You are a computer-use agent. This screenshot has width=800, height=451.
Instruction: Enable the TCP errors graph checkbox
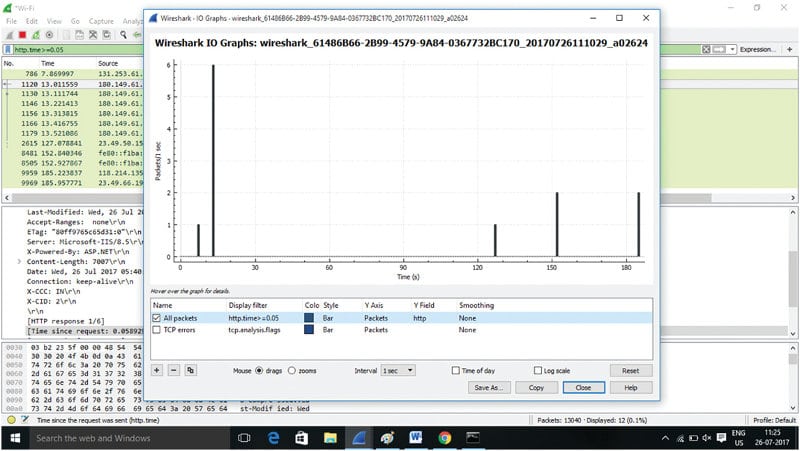156,328
